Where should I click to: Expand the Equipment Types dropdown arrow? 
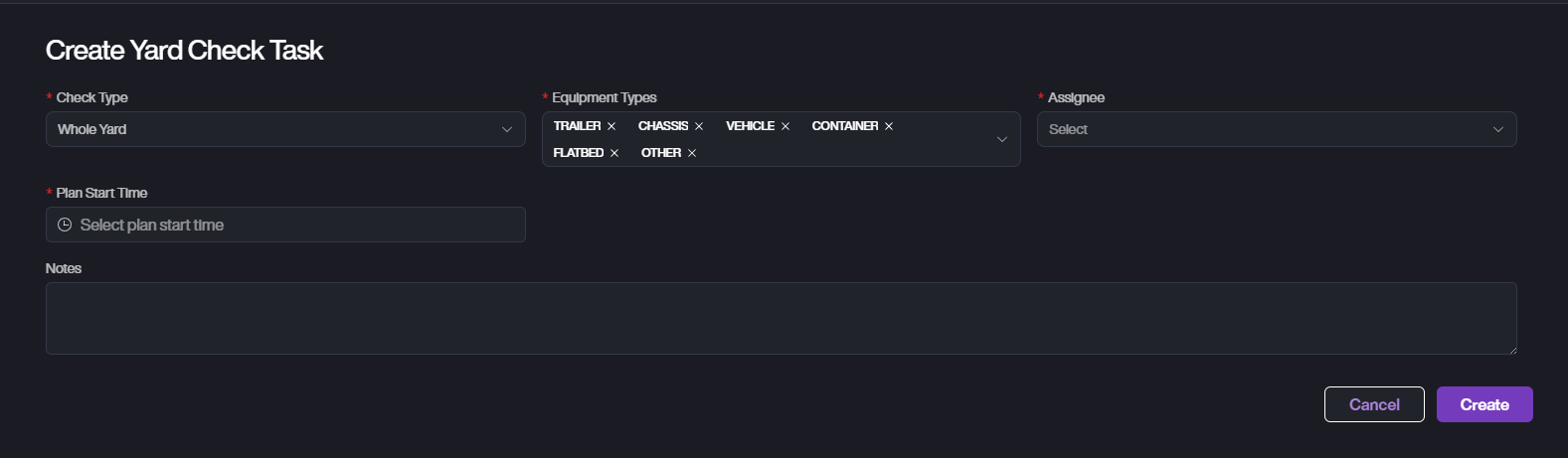tap(1001, 139)
